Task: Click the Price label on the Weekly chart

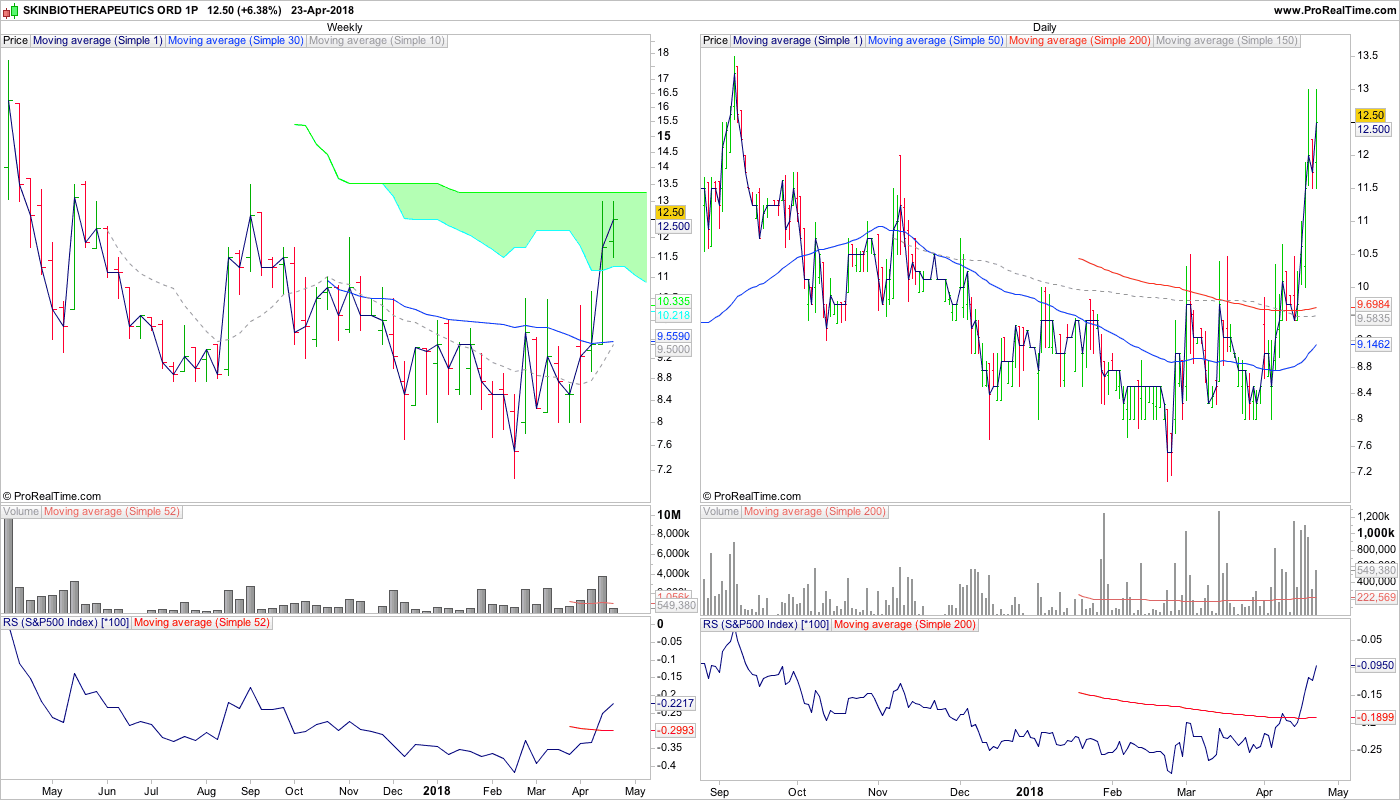Action: point(16,41)
